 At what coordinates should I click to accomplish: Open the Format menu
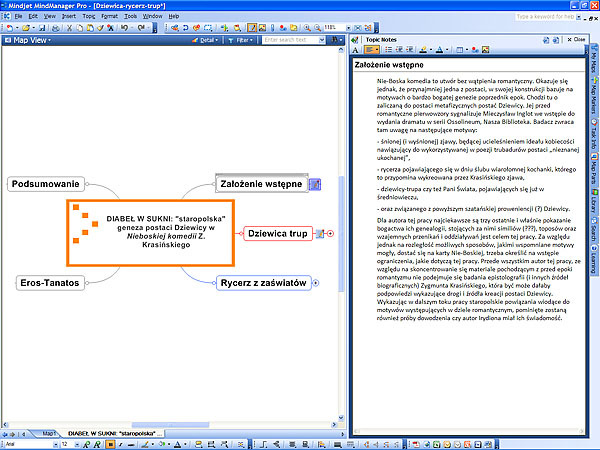click(x=109, y=16)
